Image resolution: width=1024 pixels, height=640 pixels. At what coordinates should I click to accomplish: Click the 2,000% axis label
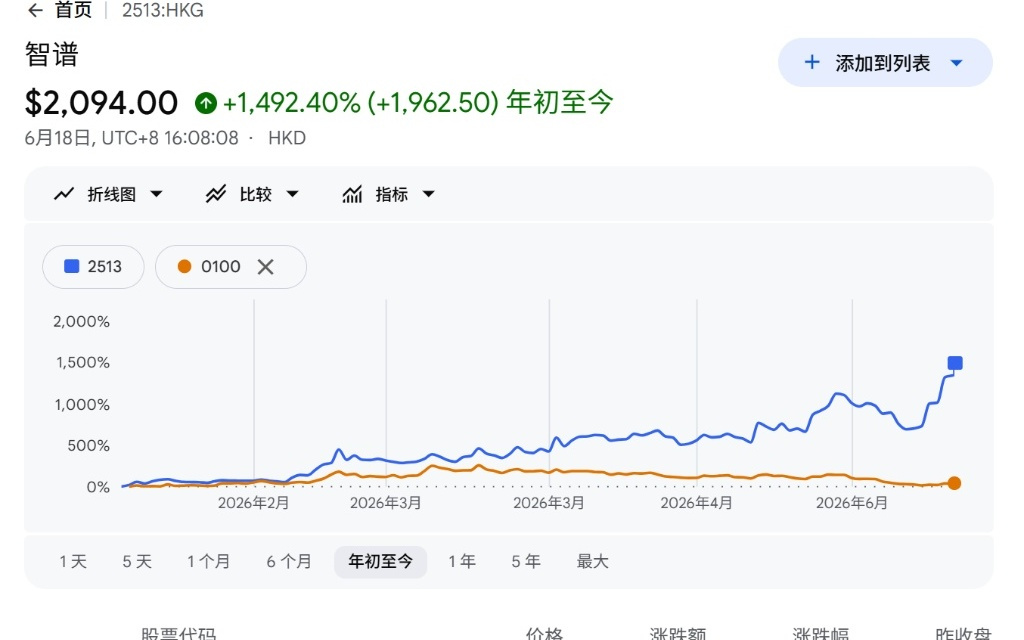pyautogui.click(x=82, y=321)
